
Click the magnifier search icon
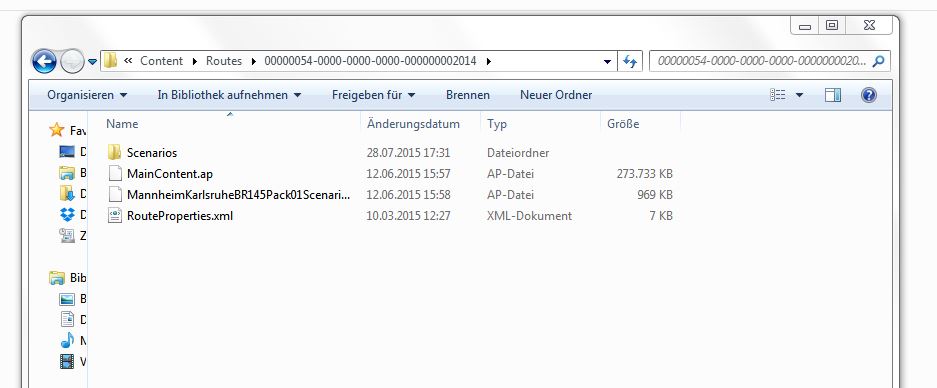878,61
